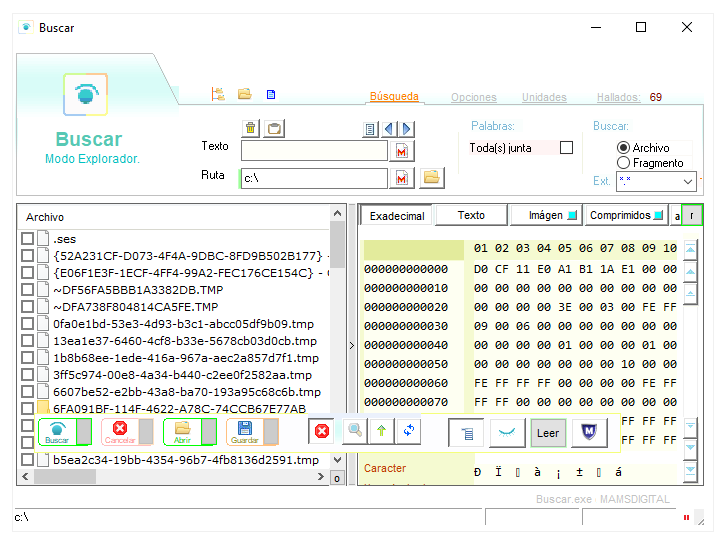Screen dimensions: 720x540
Task: Click the Cancelar red X button
Action: click(120, 432)
